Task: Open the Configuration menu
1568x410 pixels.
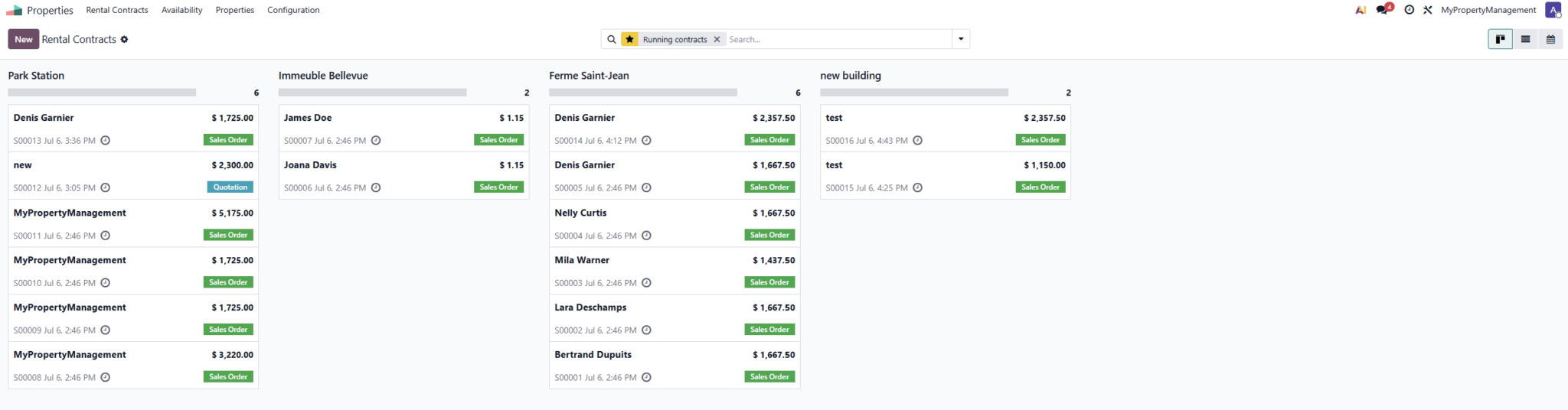Action: 293,10
